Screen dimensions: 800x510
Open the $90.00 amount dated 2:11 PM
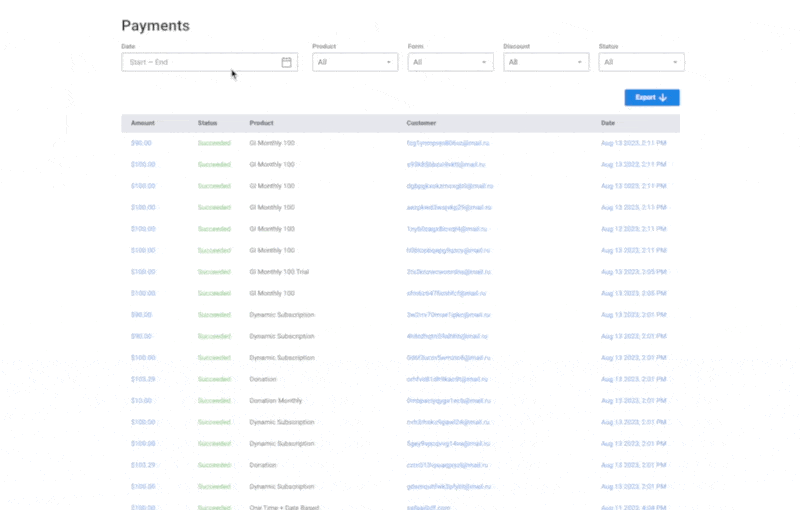click(x=141, y=143)
